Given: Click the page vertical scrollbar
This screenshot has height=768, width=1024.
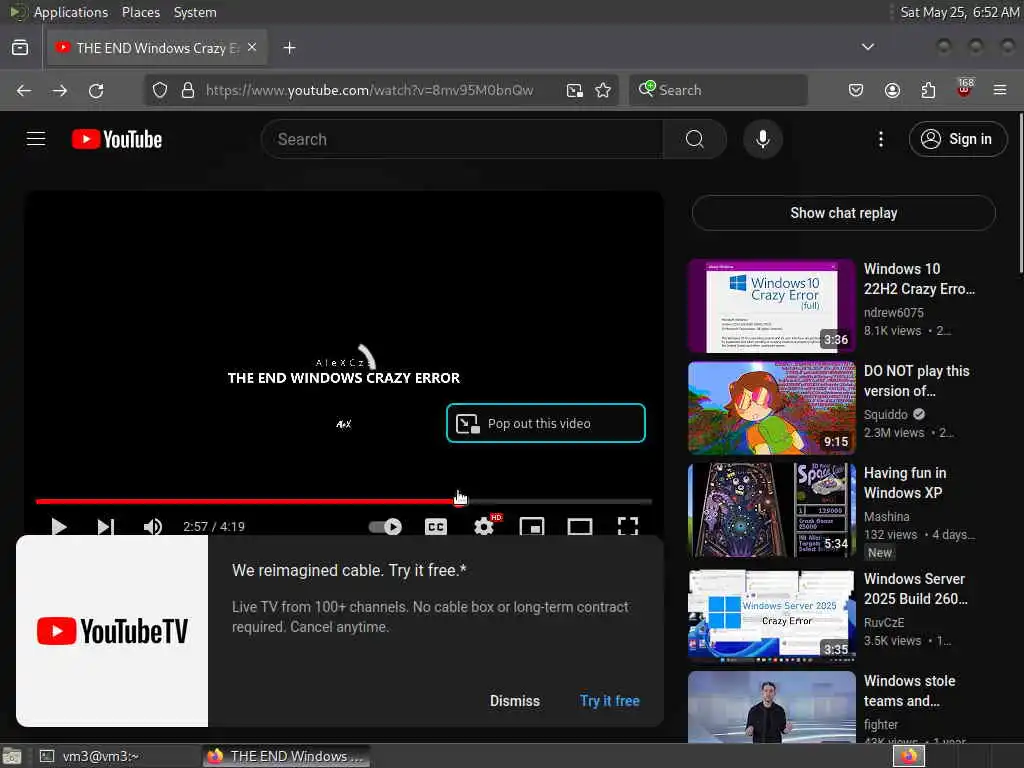Looking at the screenshot, I should [1021, 193].
